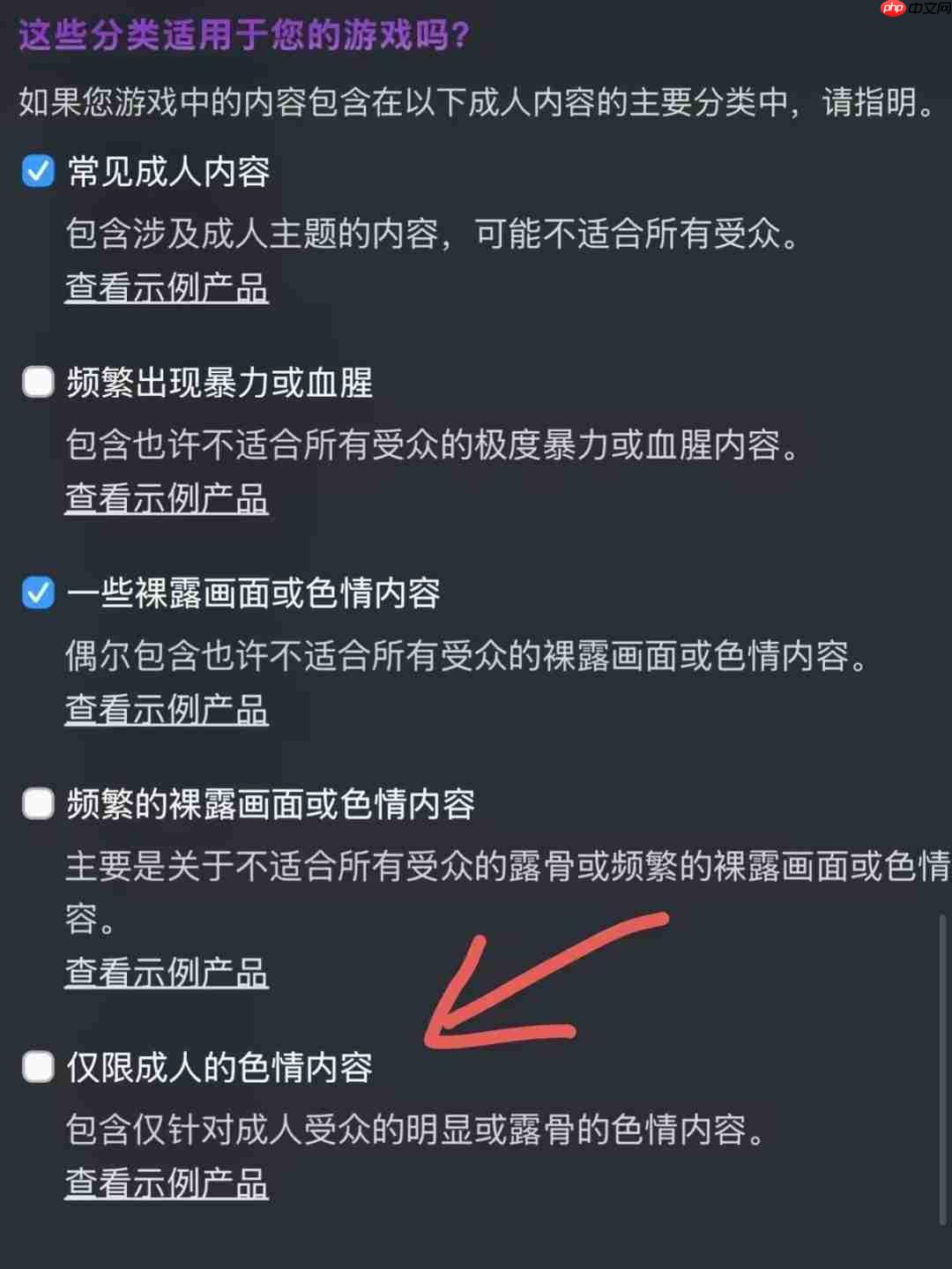The height and width of the screenshot is (1269, 952).
Task: Click the 这些分类适用于您的游戏吗 heading
Action: (245, 36)
